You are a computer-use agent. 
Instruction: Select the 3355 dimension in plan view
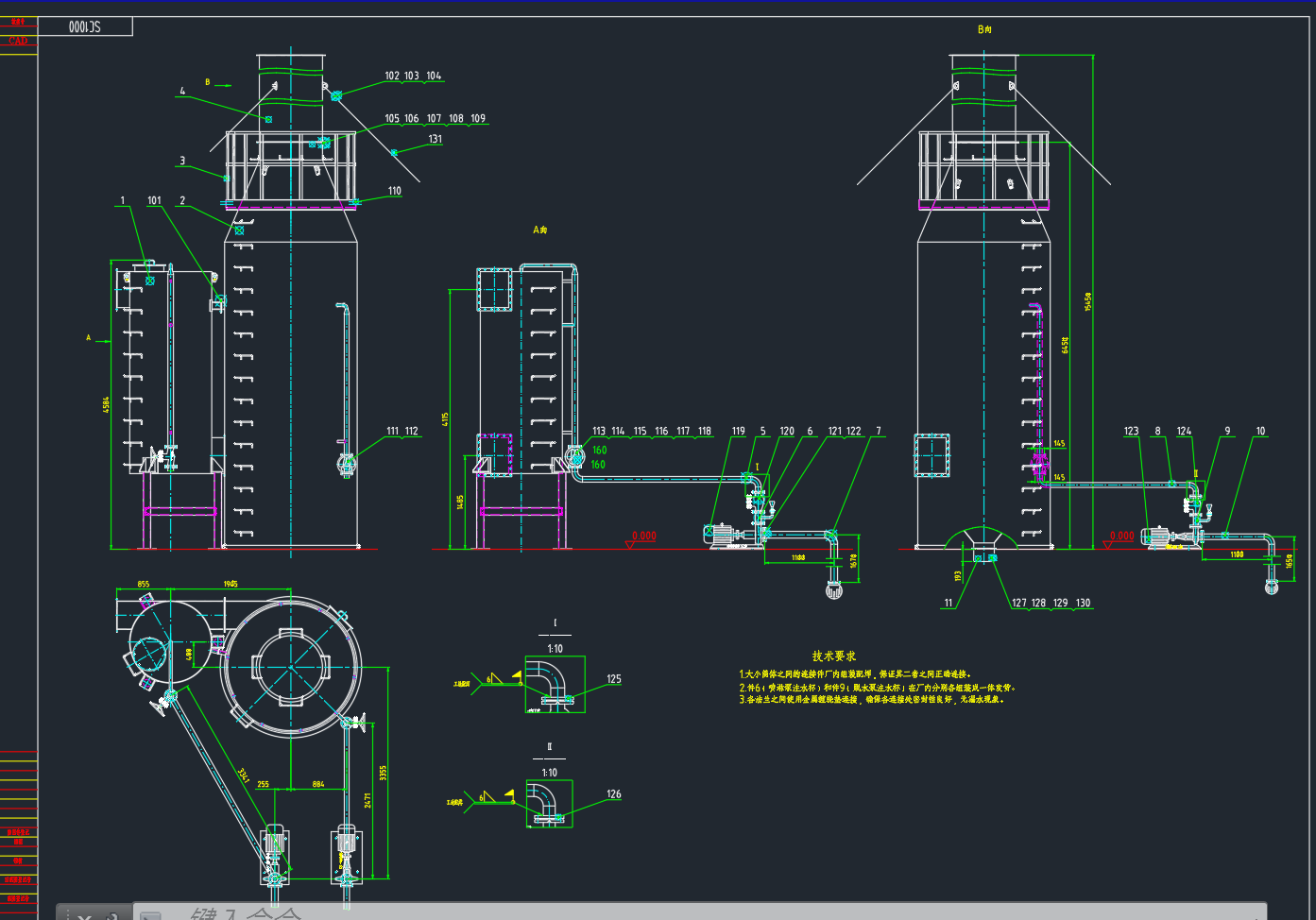[383, 772]
